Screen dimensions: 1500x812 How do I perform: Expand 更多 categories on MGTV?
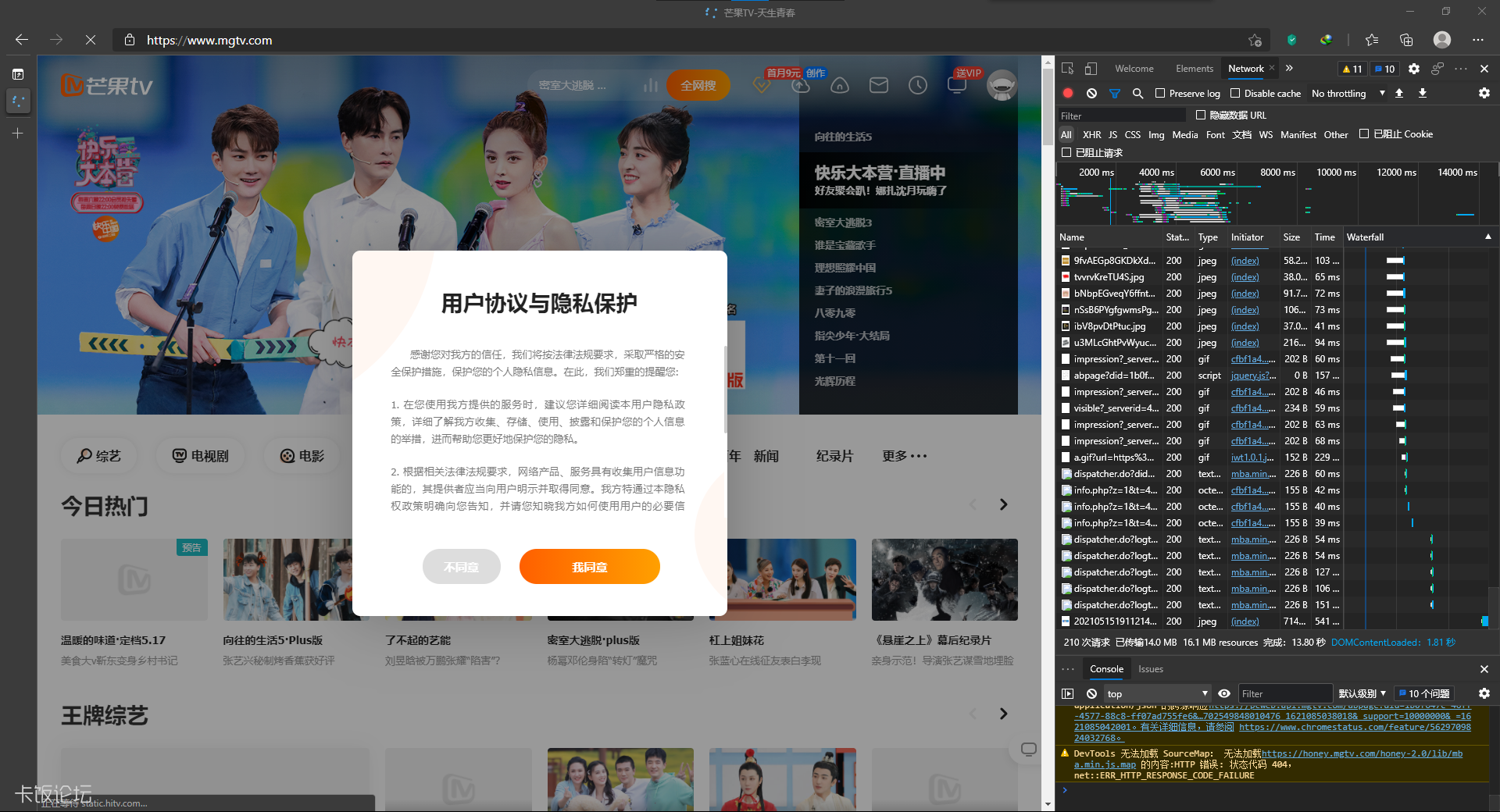pos(905,456)
